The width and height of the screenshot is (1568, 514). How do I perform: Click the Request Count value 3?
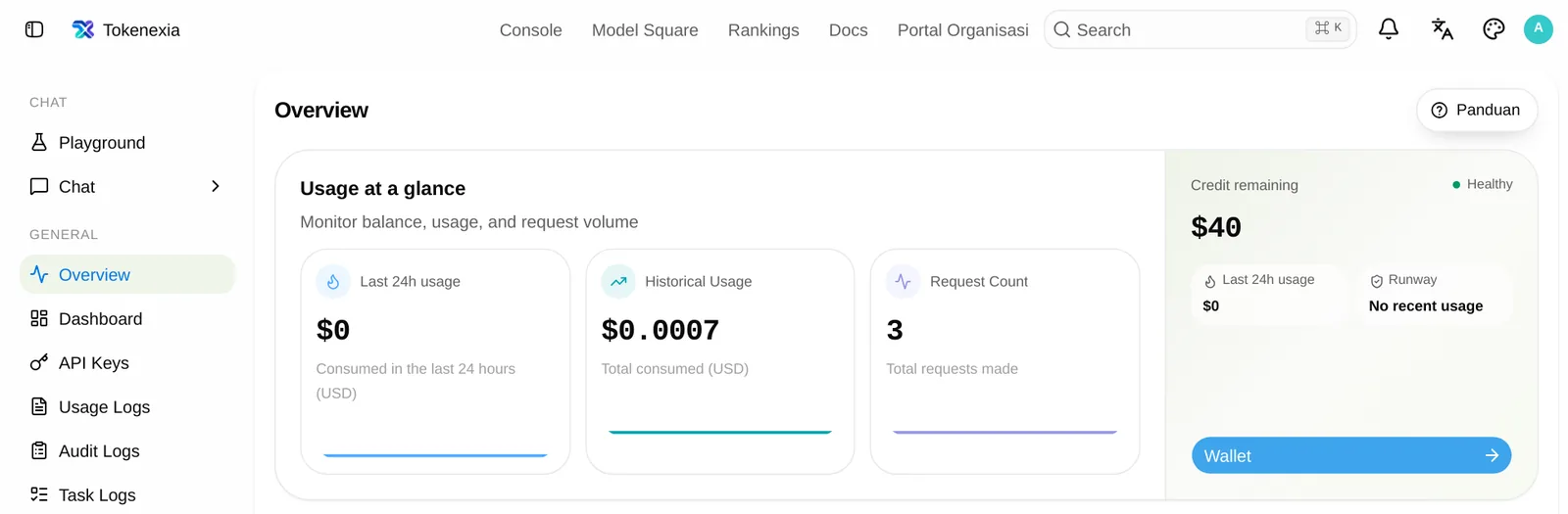click(x=895, y=330)
